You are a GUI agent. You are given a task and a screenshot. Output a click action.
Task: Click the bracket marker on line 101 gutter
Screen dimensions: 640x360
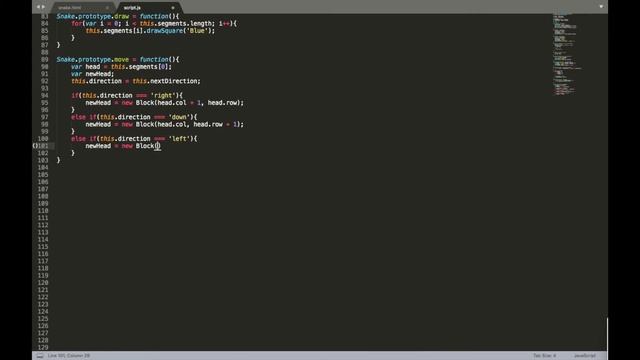(35, 146)
